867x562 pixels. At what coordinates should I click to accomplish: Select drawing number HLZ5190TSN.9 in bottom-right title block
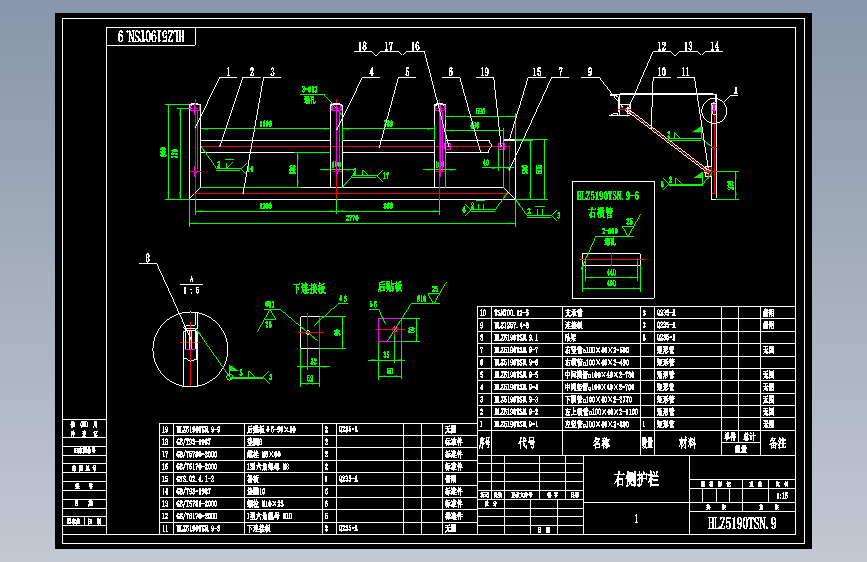click(742, 523)
